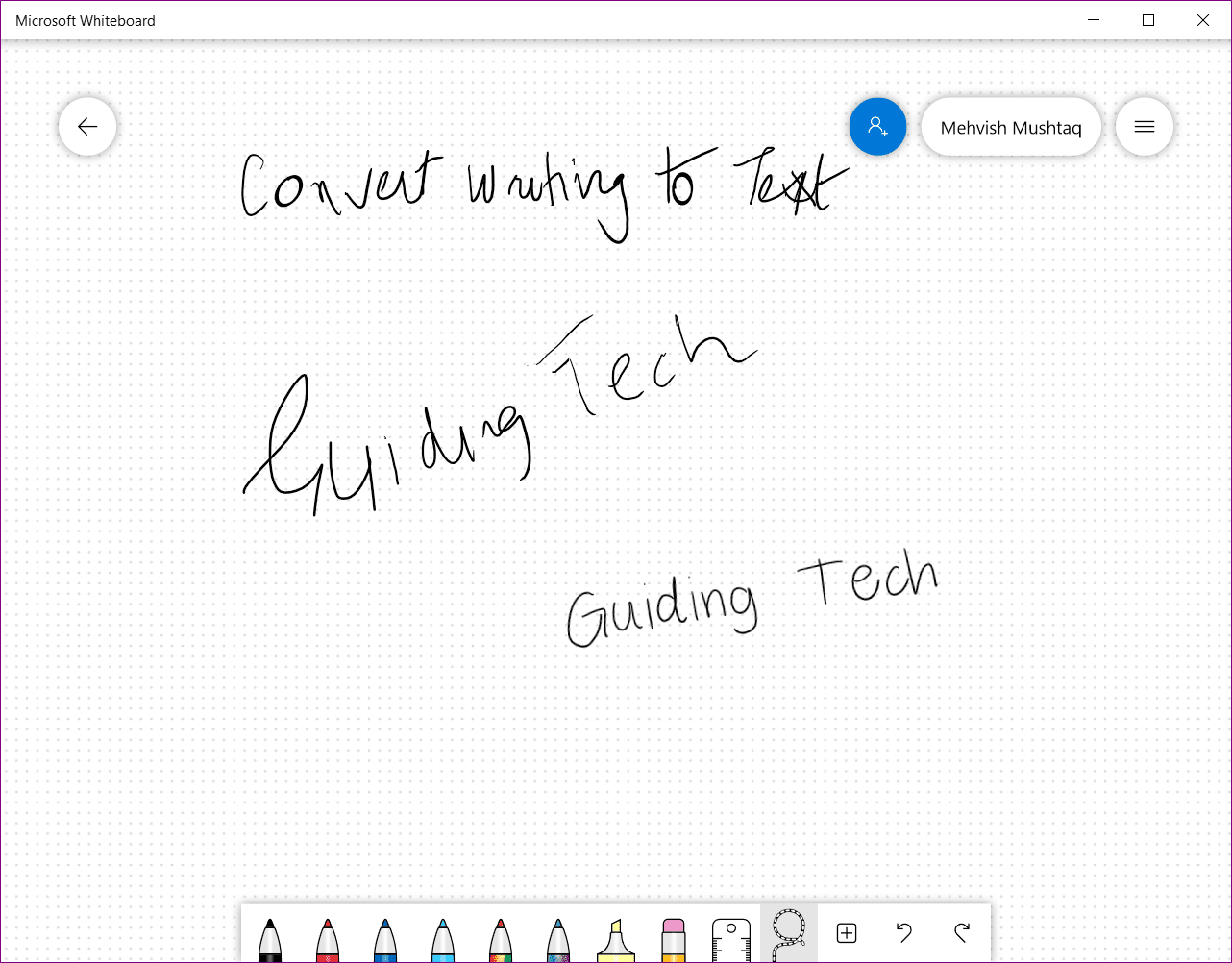The width and height of the screenshot is (1232, 963).
Task: Undo the last action
Action: click(904, 932)
